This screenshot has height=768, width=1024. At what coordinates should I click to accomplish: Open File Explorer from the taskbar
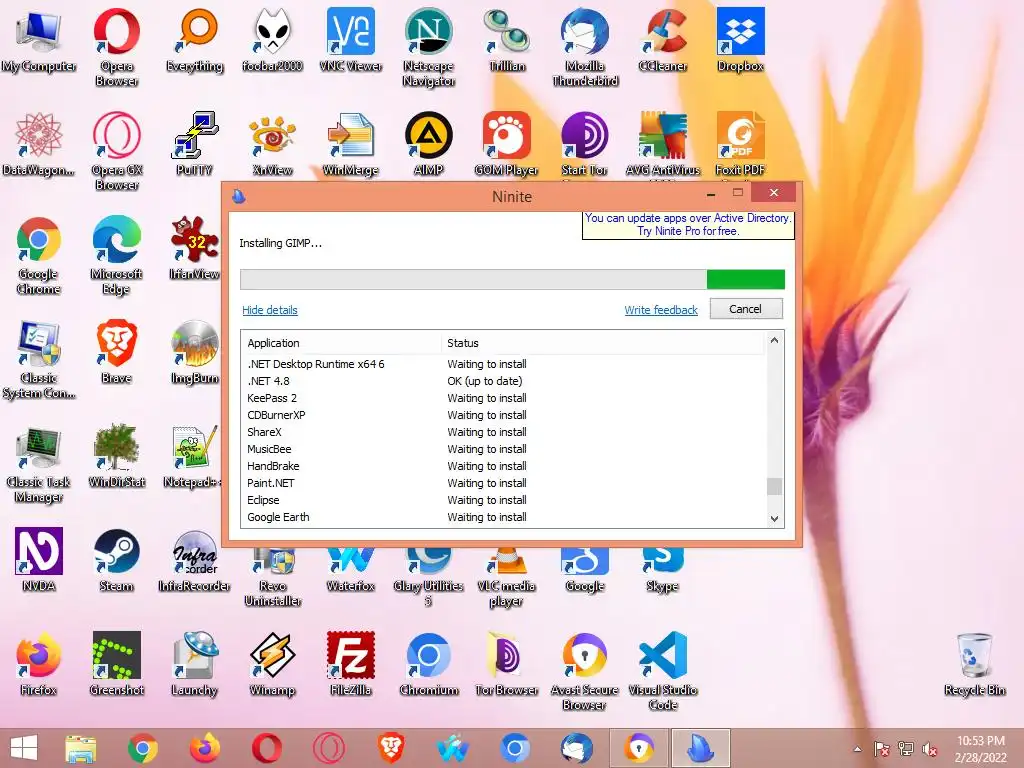[x=81, y=748]
